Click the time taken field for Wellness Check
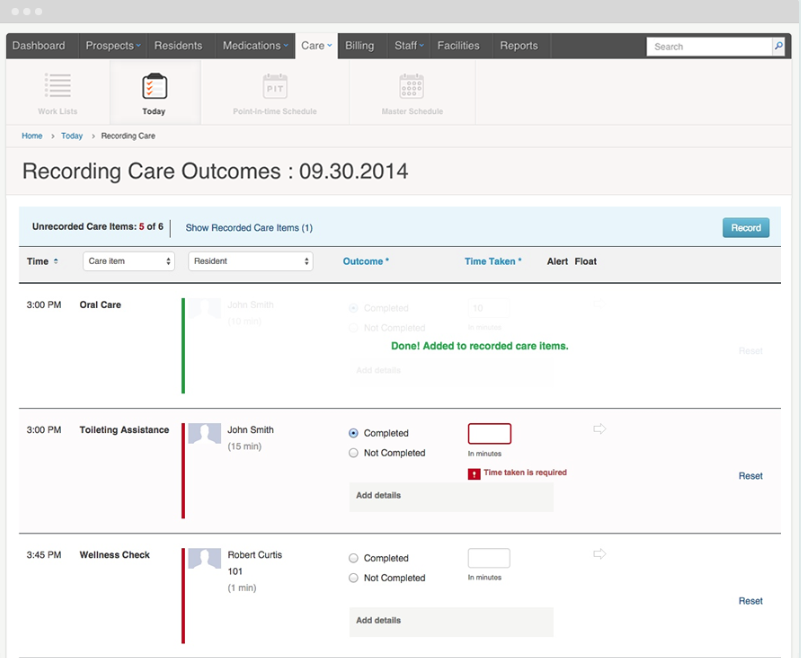 click(489, 558)
